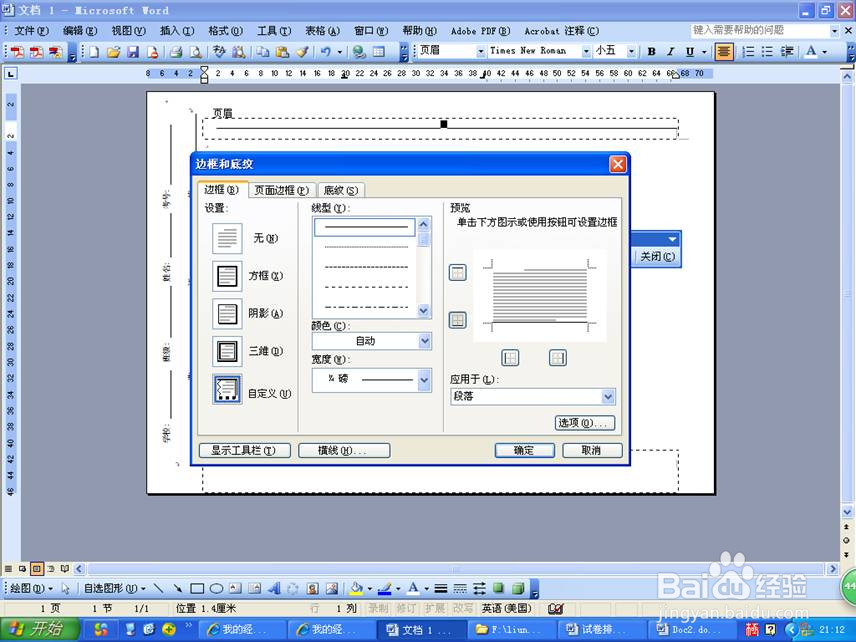Click the Undo arrow icon
This screenshot has width=856, height=642.
coord(326,52)
